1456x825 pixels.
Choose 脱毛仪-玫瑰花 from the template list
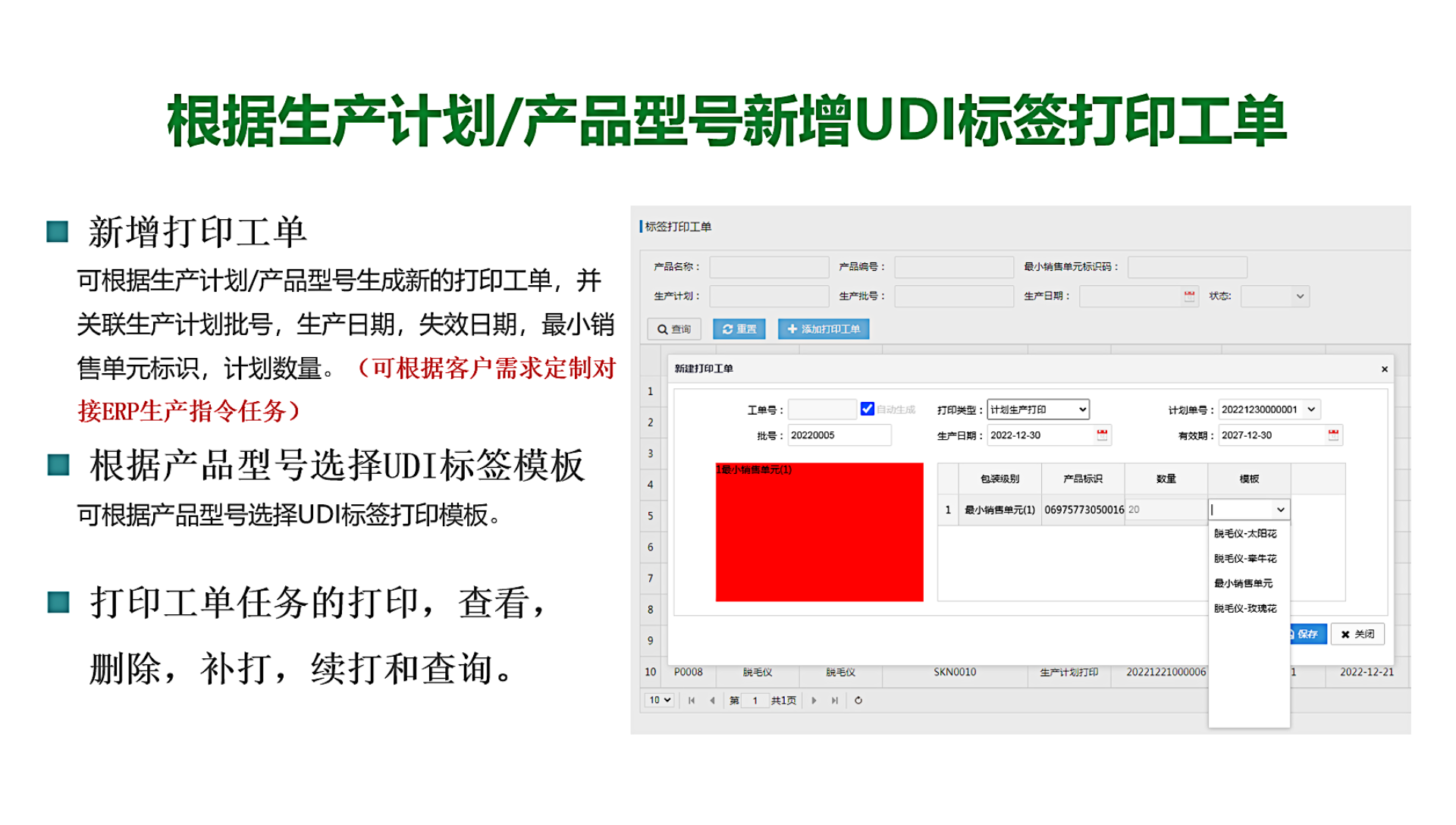[1244, 609]
